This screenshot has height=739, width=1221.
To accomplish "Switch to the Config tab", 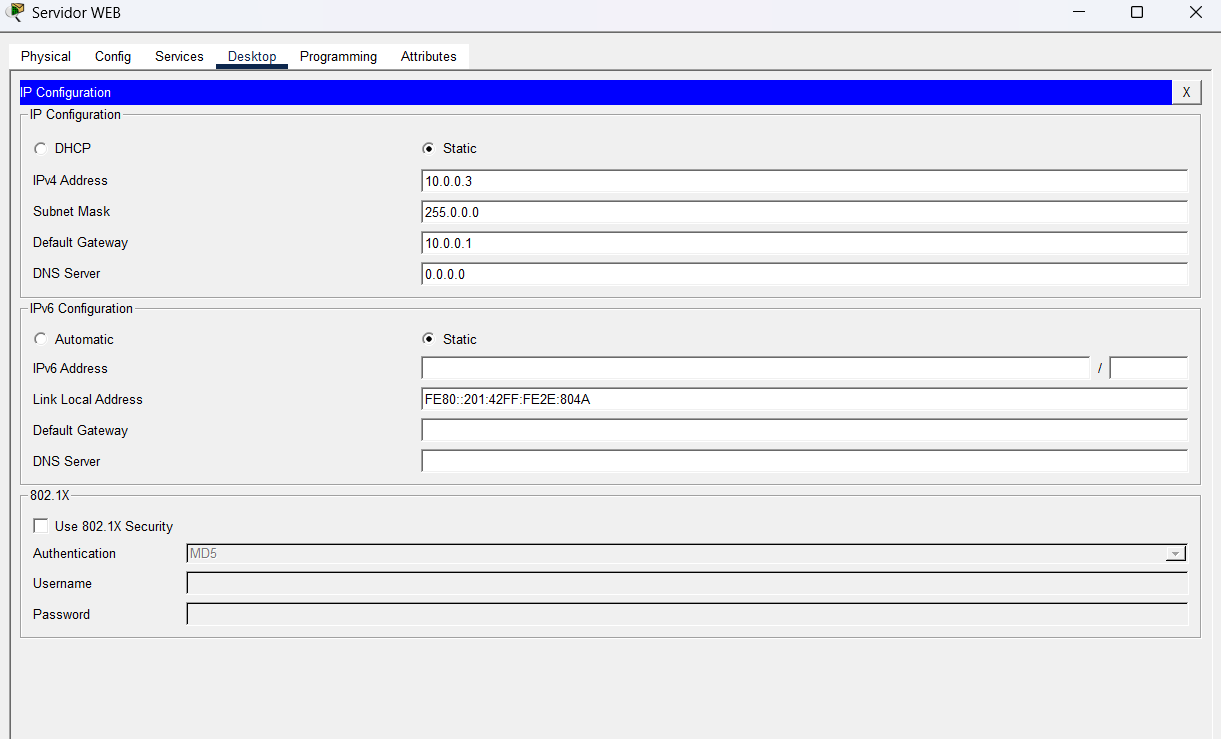I will tap(113, 57).
